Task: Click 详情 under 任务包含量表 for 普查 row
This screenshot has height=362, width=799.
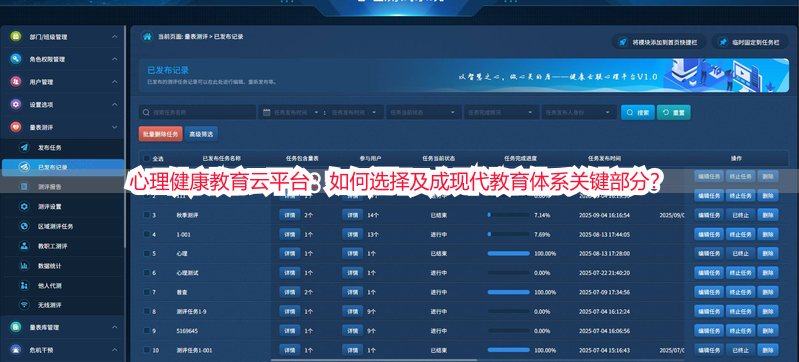Action: 289,292
